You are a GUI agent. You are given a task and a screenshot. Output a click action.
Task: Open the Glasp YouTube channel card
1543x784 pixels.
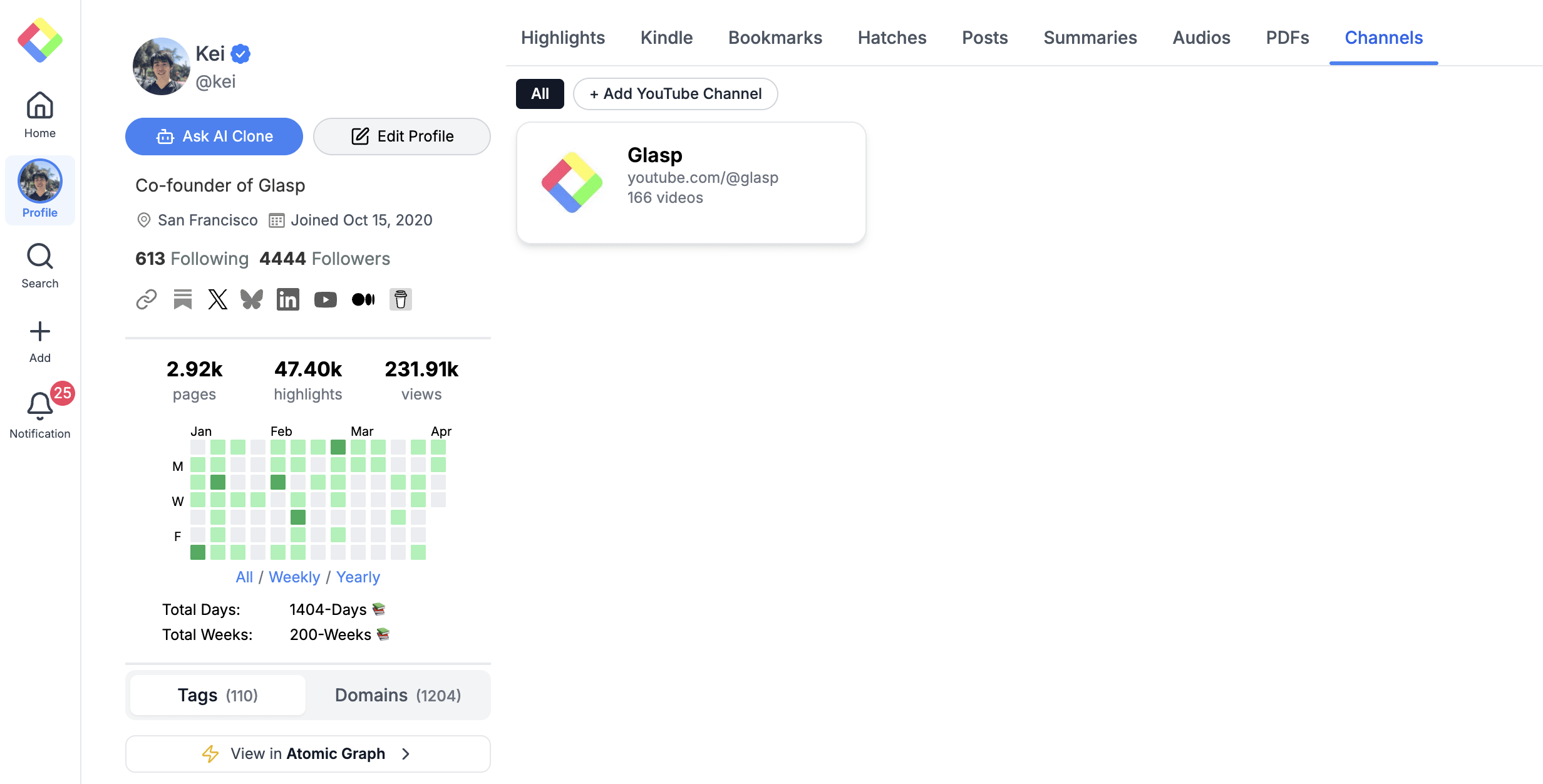click(x=691, y=182)
